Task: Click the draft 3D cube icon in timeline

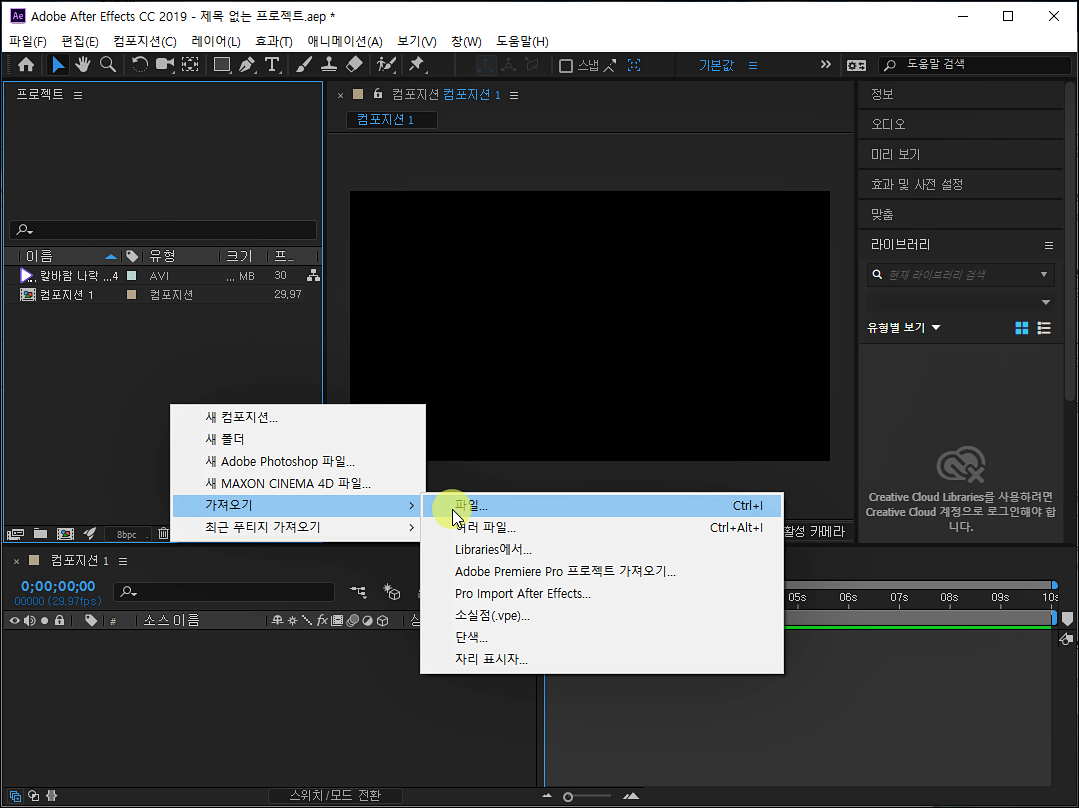Action: [x=392, y=591]
